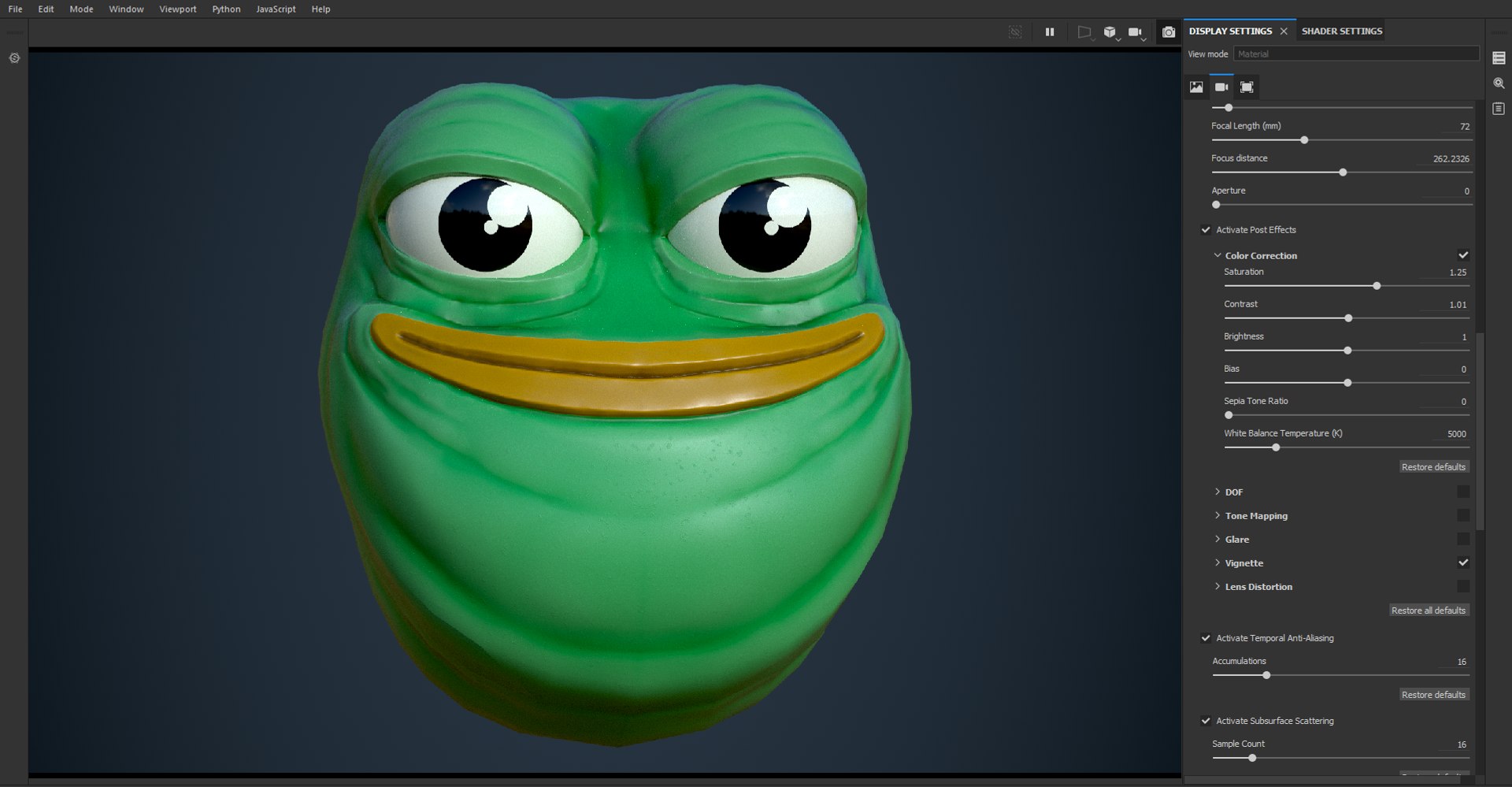Image resolution: width=1512 pixels, height=787 pixels.
Task: Open the Mode menu
Action: coord(81,9)
